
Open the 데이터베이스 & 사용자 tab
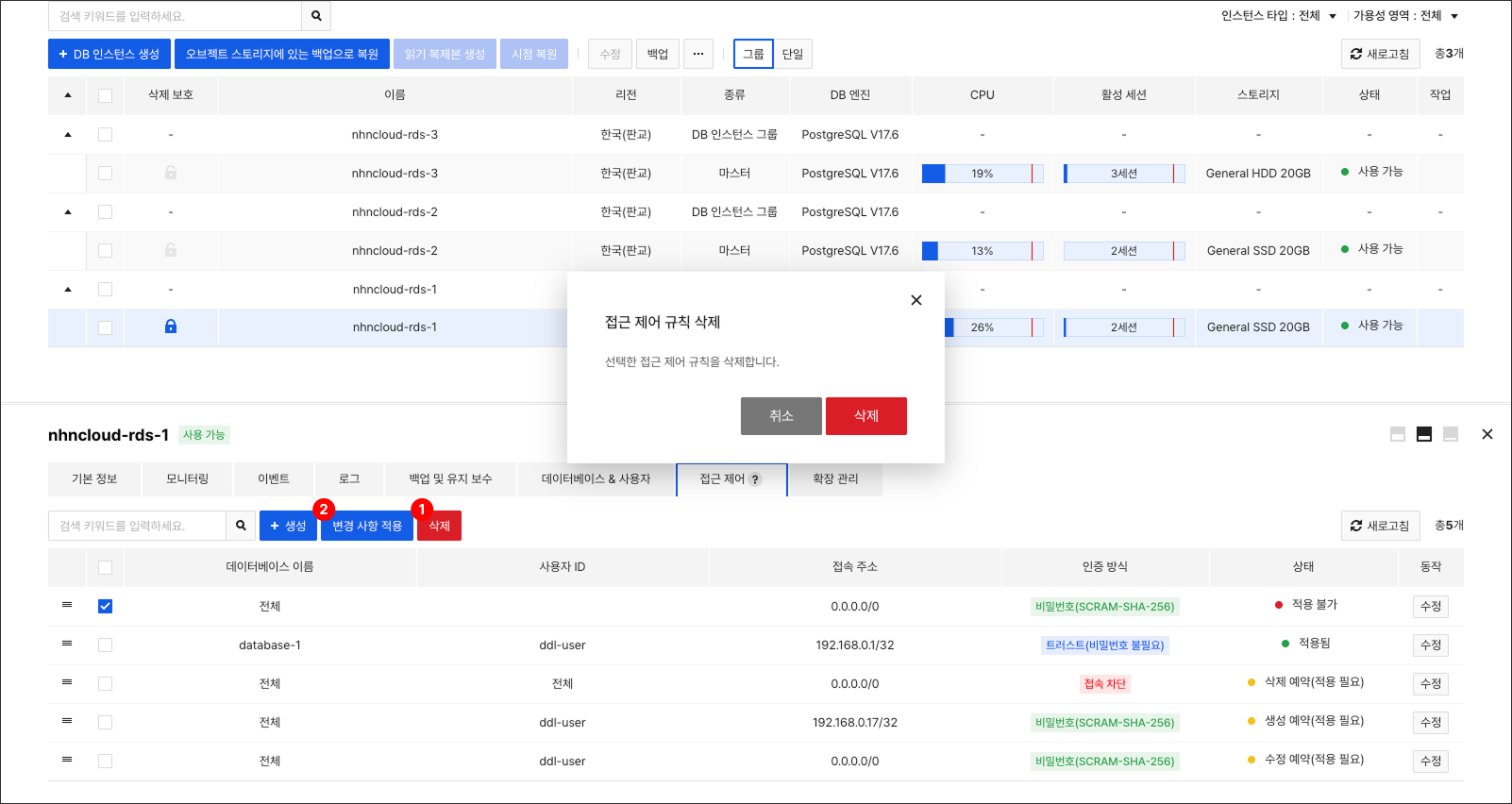point(596,479)
